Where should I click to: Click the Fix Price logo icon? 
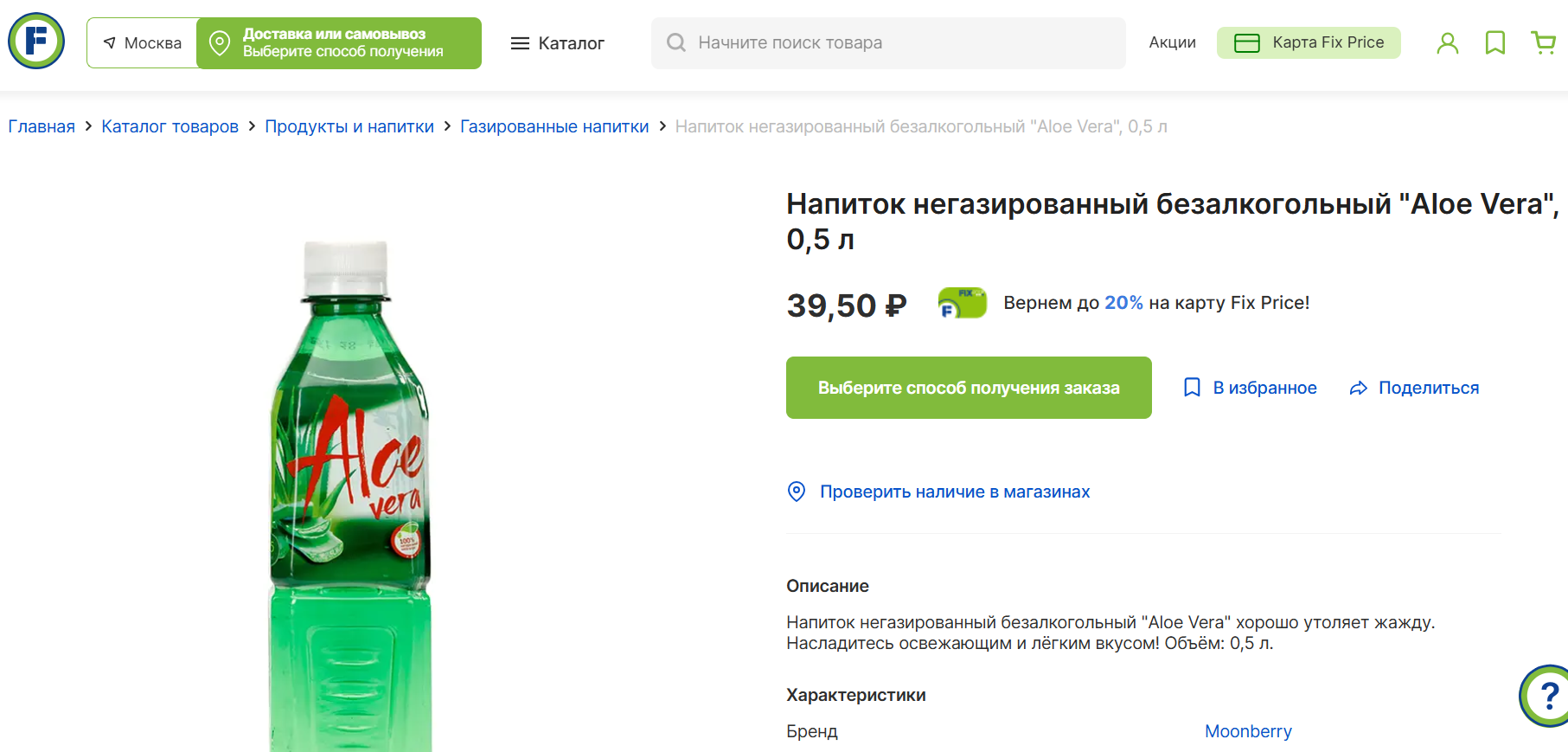36,41
